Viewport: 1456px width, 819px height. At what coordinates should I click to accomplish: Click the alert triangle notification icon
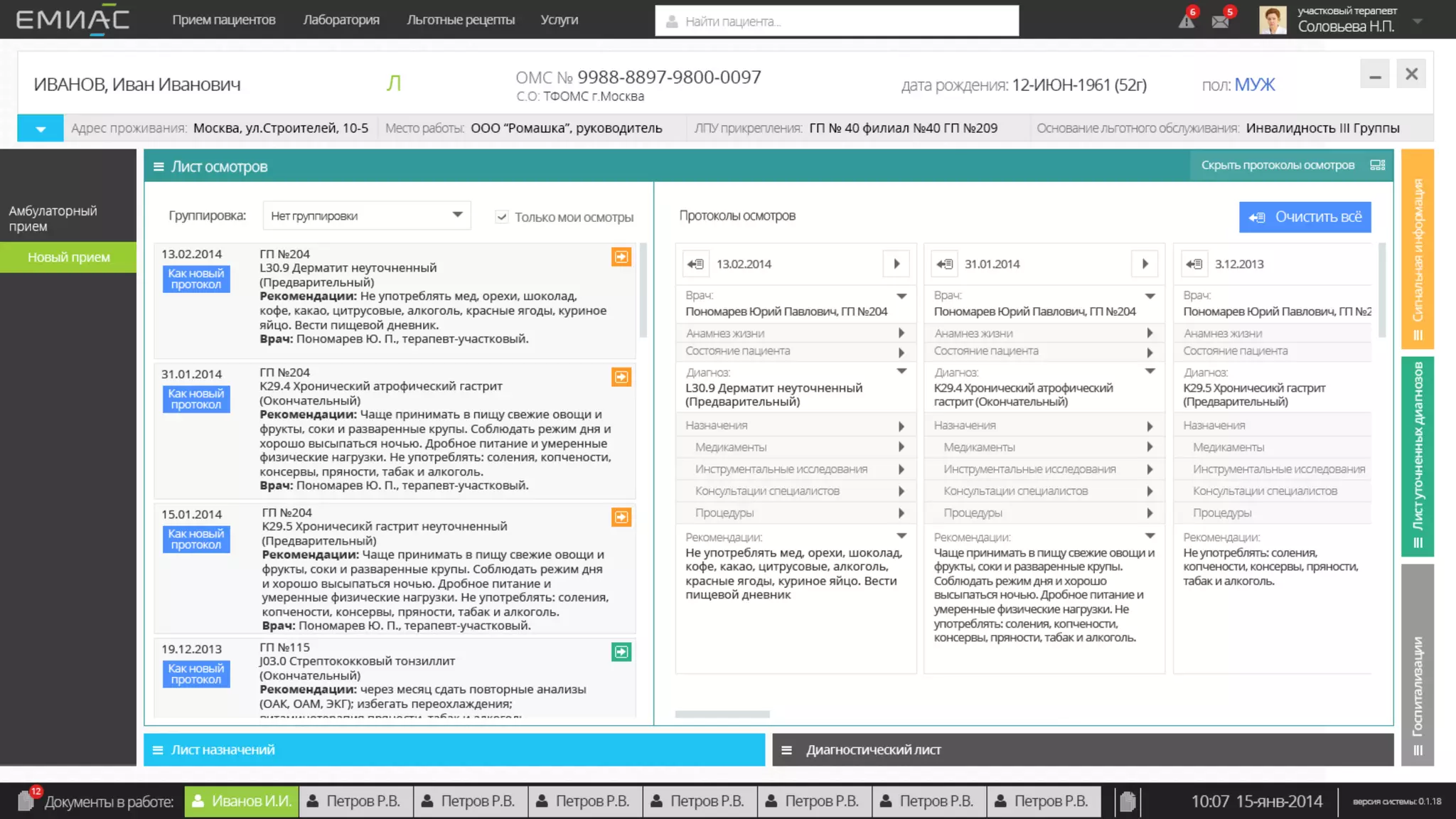point(1187,21)
